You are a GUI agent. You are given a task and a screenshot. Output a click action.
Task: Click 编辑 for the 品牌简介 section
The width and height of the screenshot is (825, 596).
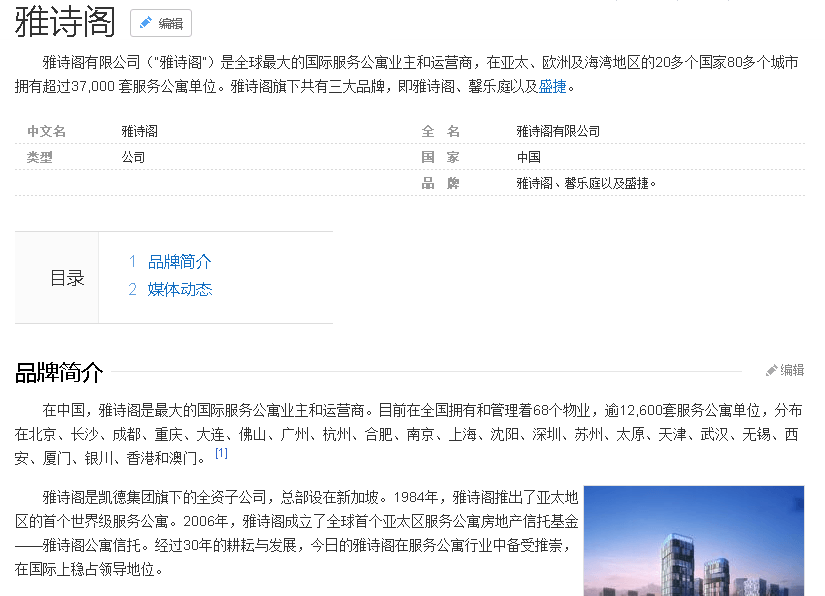[792, 370]
